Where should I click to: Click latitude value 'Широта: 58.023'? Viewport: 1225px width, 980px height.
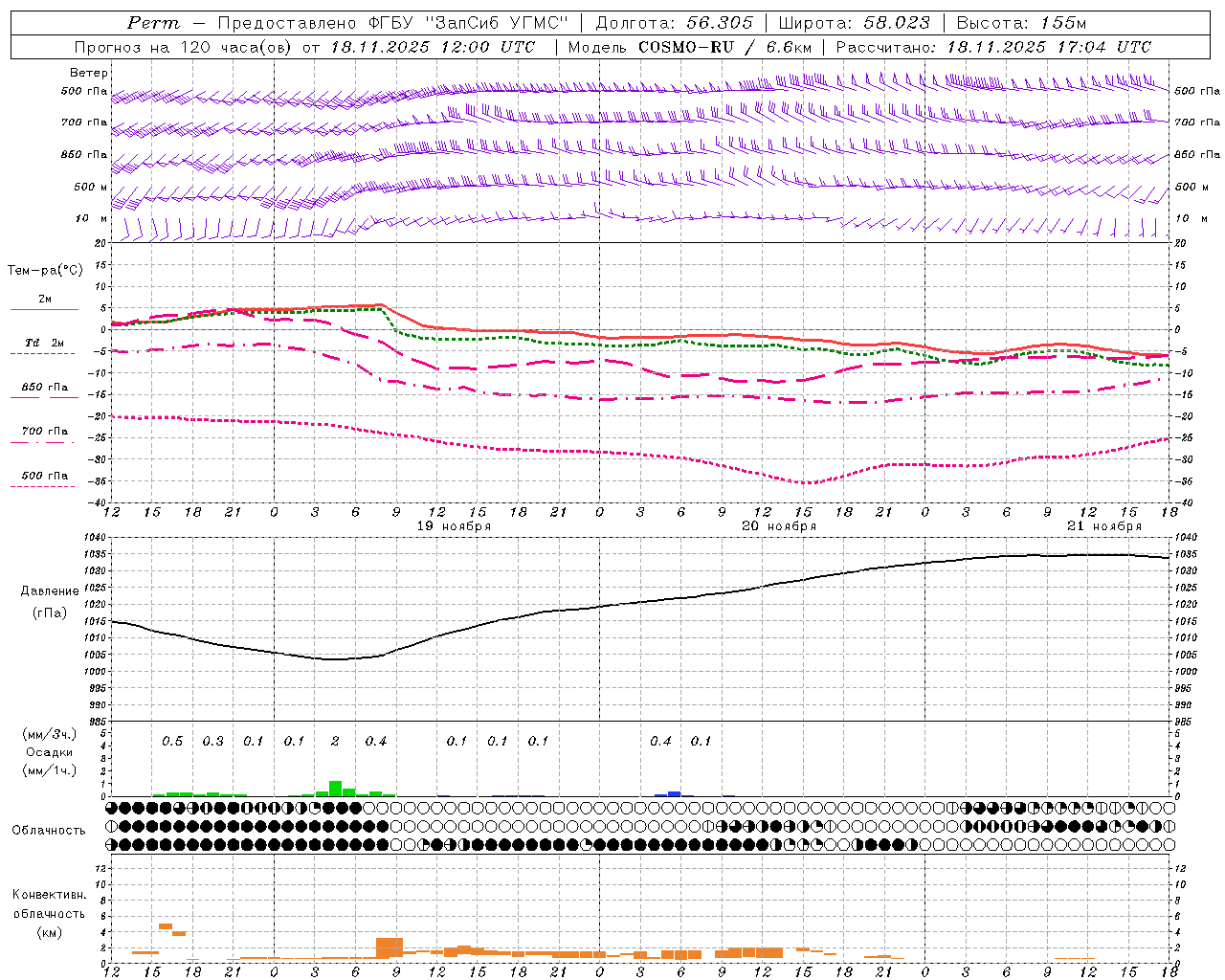tap(854, 23)
